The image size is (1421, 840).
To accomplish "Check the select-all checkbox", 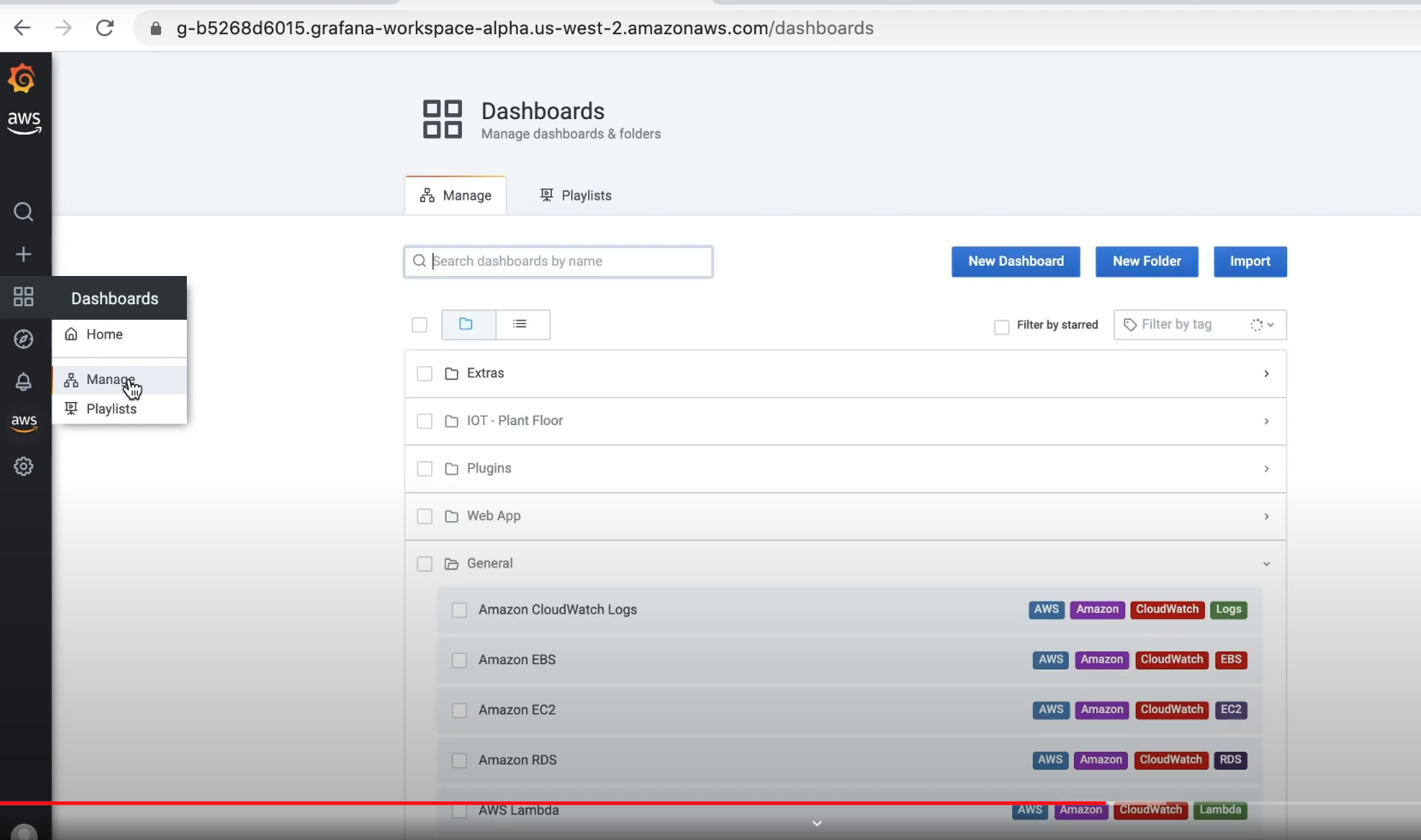I will [x=419, y=325].
